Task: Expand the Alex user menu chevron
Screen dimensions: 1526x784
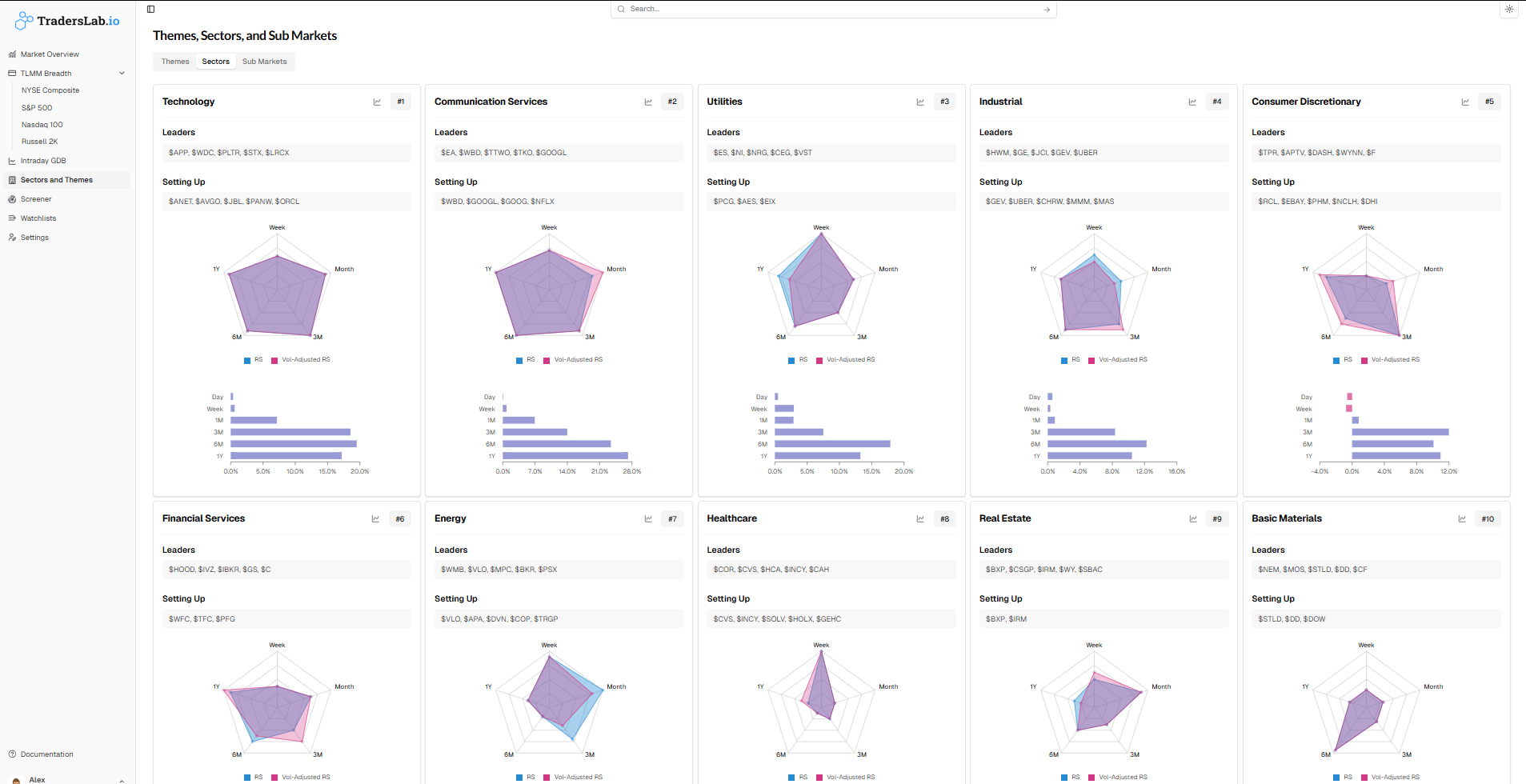Action: 122,780
